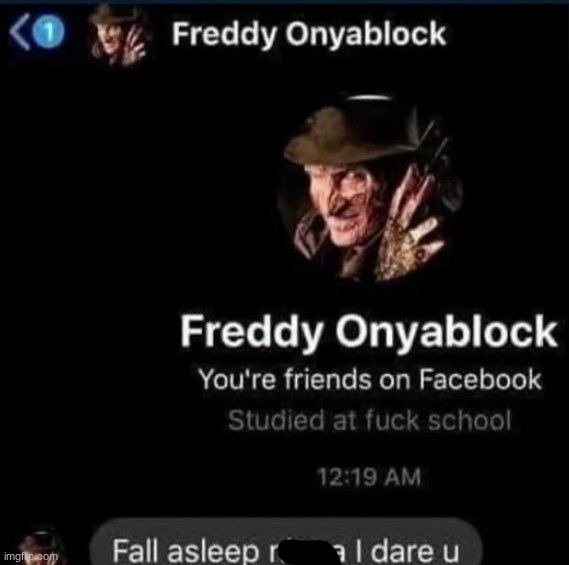Select the "Fall asleep" message bubble
Viewport: 569px width, 565px height.
click(x=286, y=543)
